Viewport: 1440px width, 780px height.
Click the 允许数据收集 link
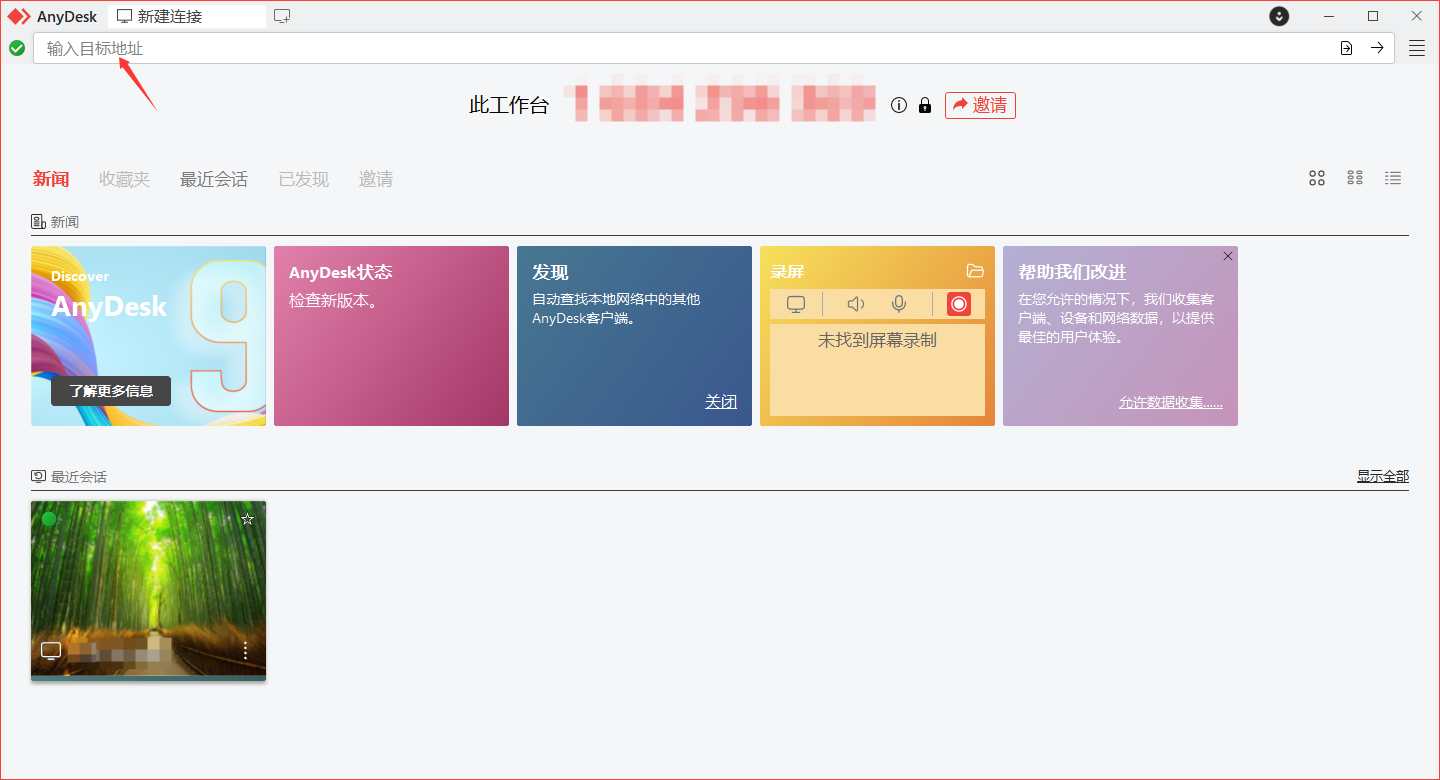(x=1171, y=403)
